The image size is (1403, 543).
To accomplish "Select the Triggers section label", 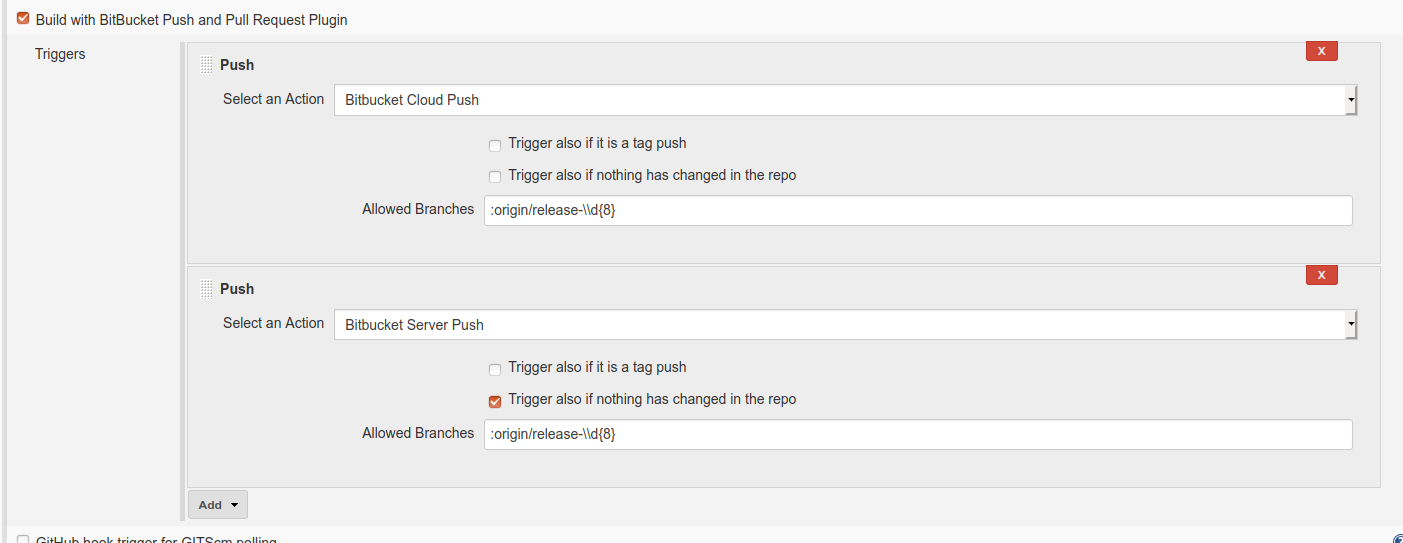I will 60,54.
